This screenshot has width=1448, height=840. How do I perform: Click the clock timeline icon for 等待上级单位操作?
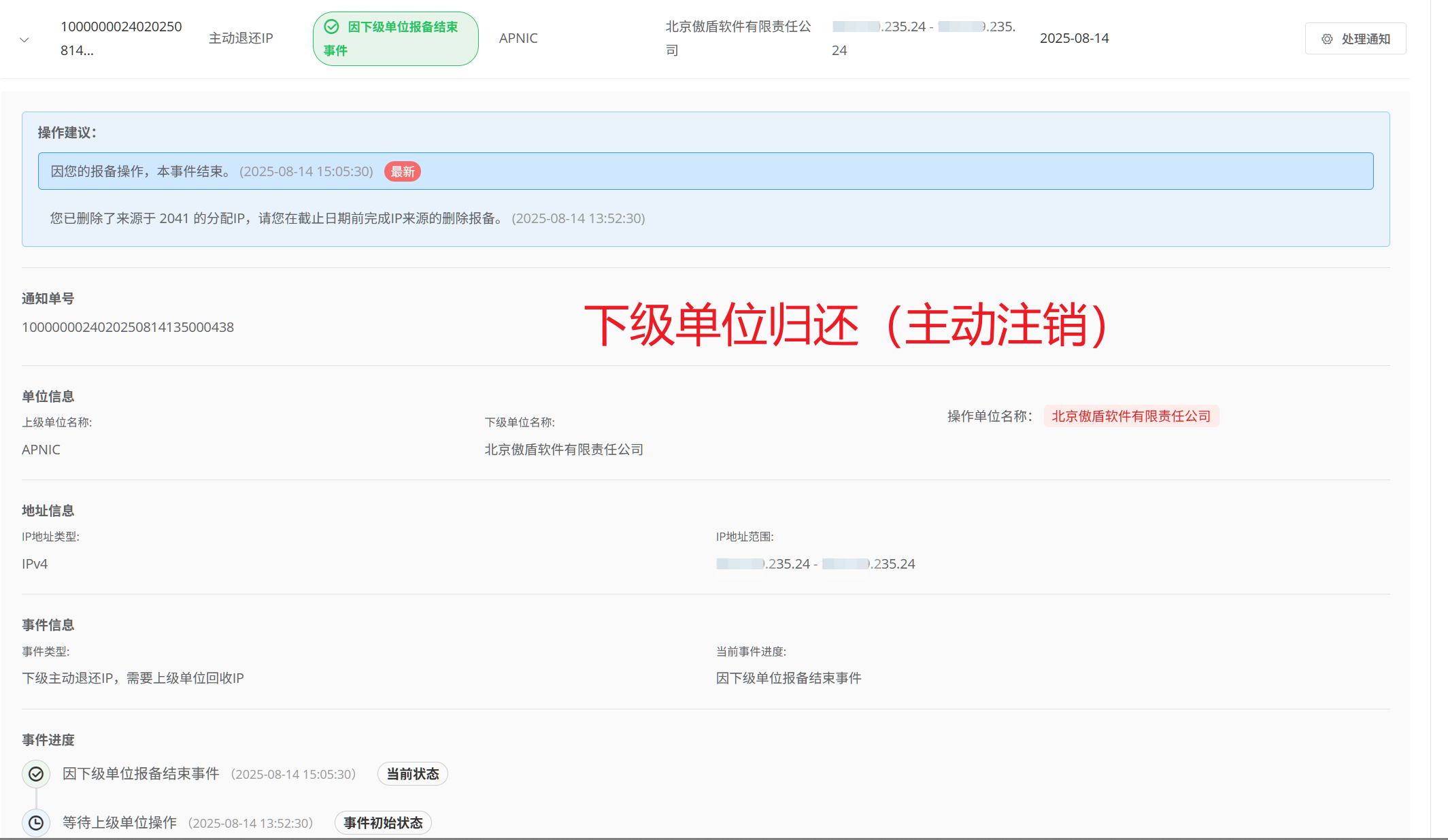pyautogui.click(x=36, y=823)
